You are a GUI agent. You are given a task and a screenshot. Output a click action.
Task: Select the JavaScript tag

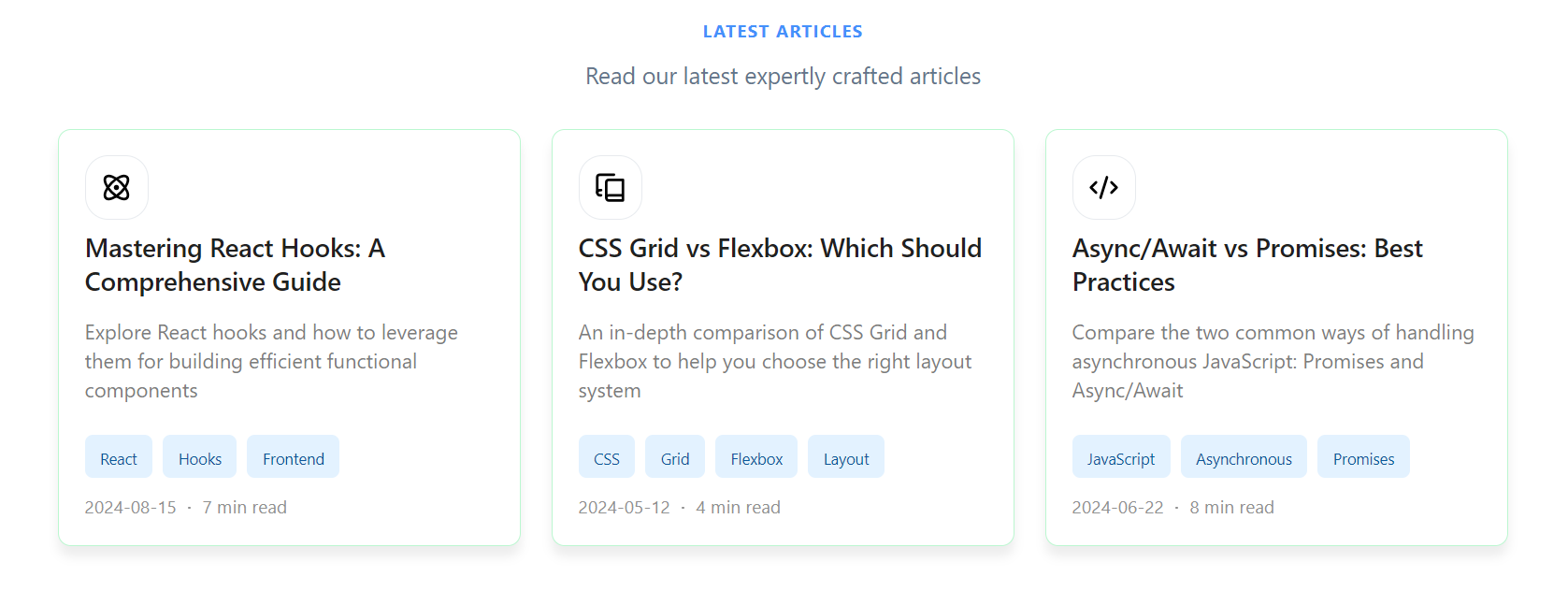1121,457
